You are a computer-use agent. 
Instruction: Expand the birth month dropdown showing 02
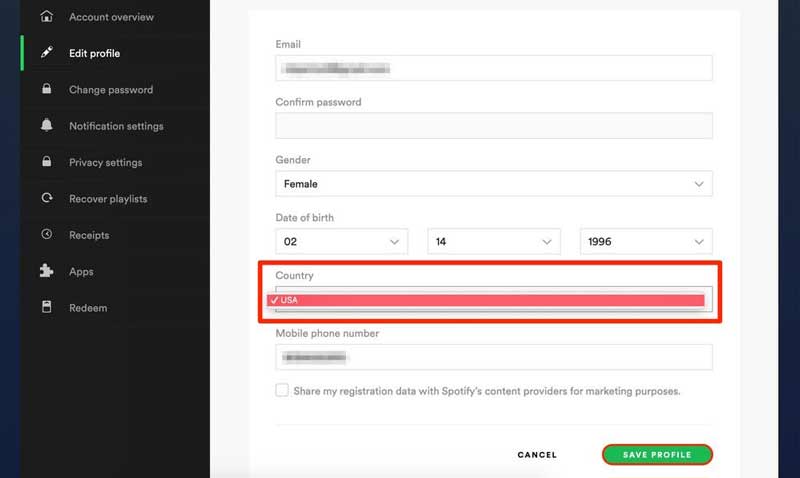(x=341, y=241)
